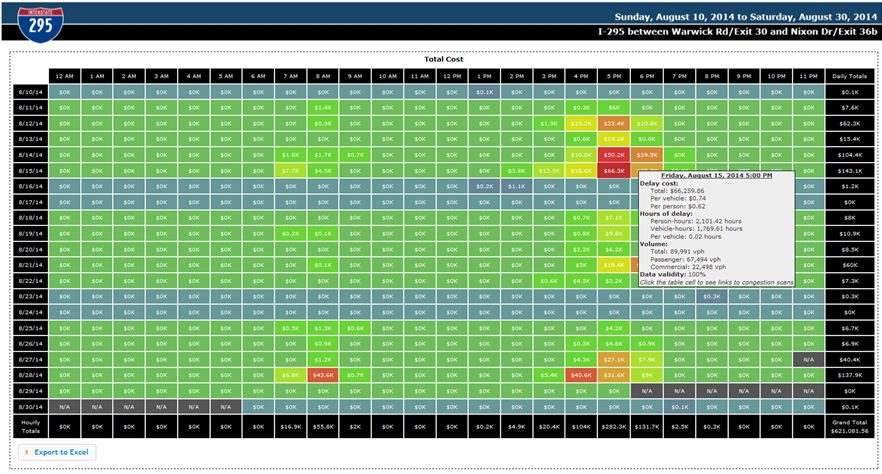This screenshot has width=882, height=474.
Task: Select the Grand Total cell
Action: [849, 426]
